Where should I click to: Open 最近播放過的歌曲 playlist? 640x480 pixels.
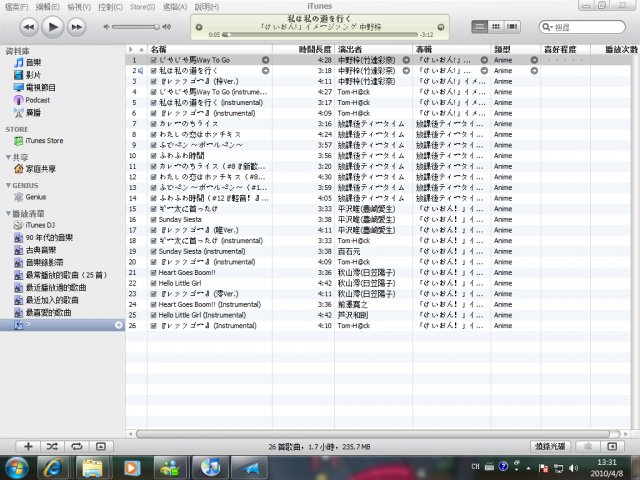click(50, 288)
